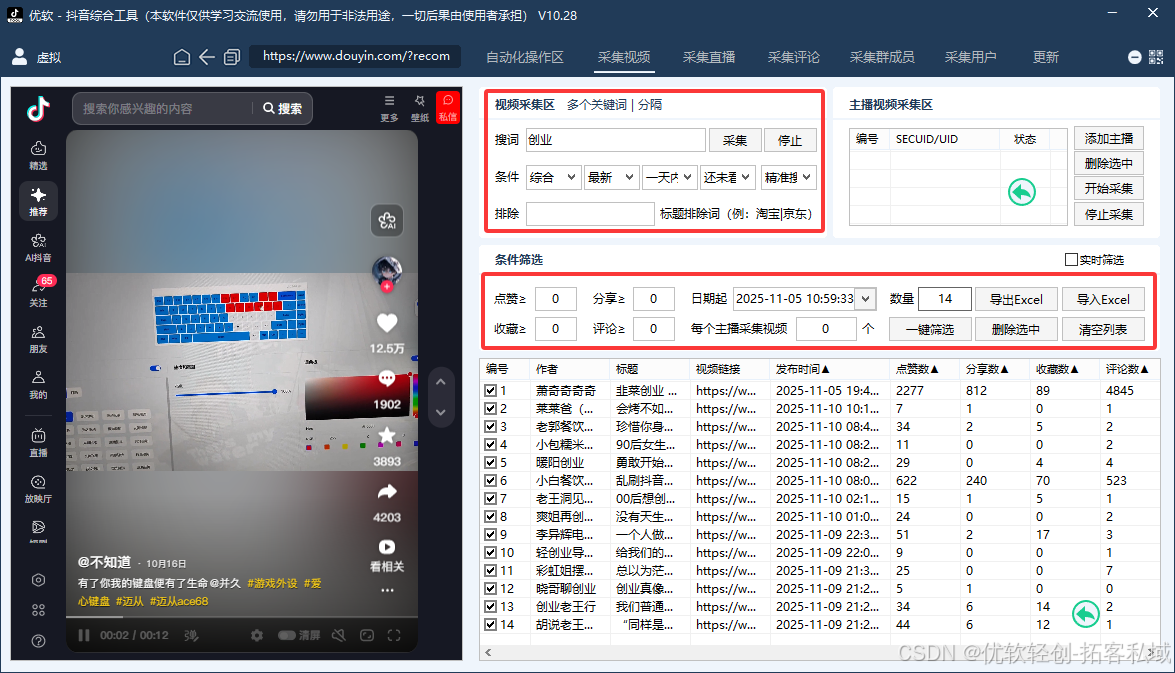
Task: Open 直播 in the sidebar
Action: point(38,442)
